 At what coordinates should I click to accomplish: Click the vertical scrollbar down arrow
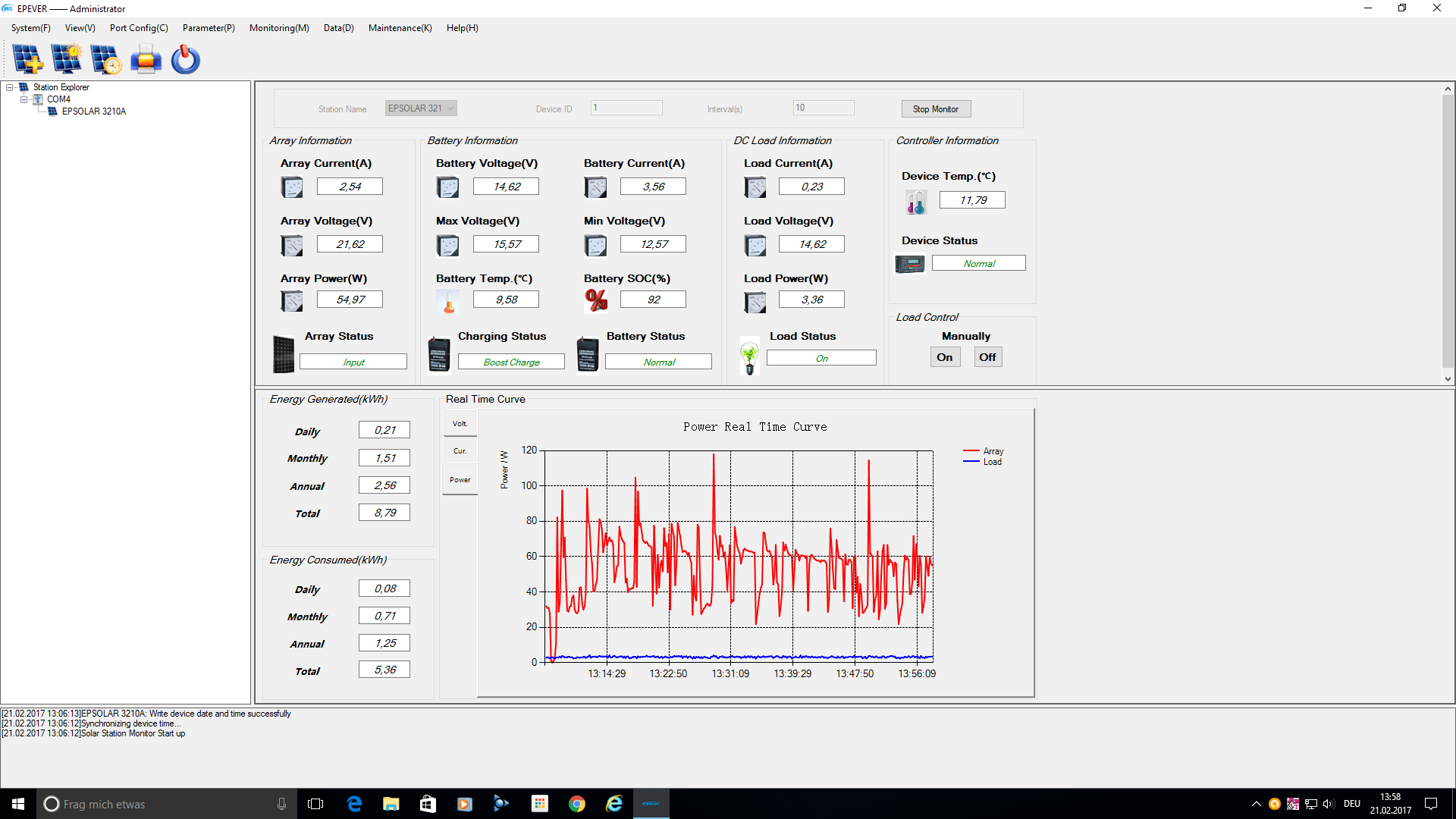point(1448,378)
